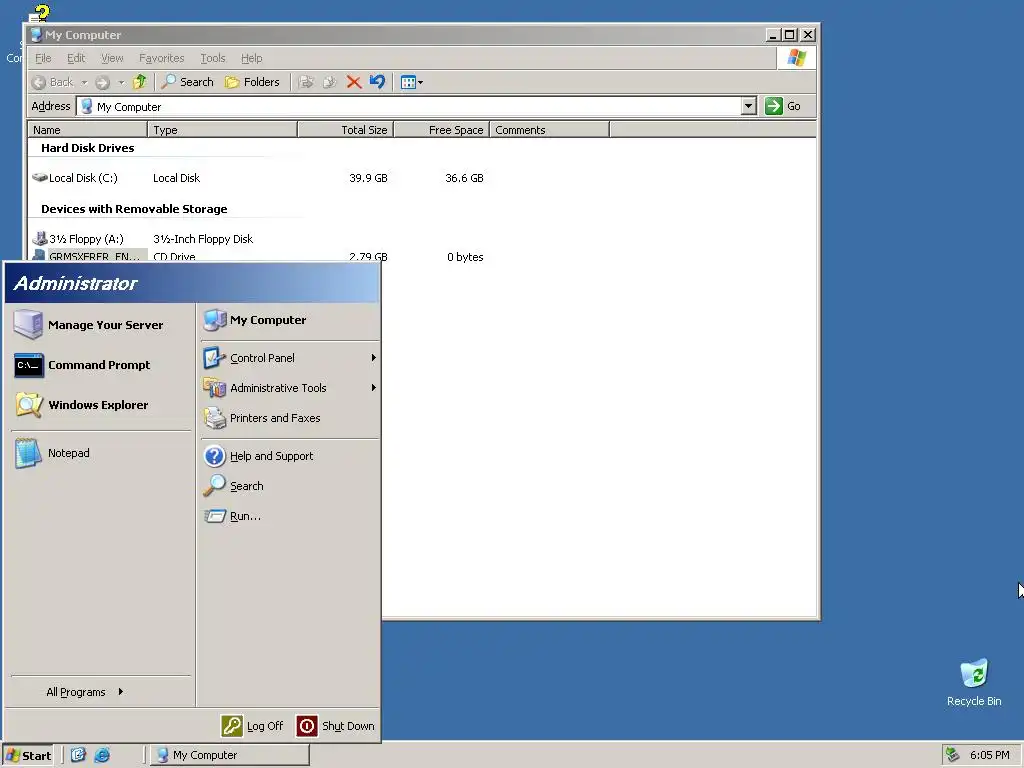
Task: Sort by the Free Space column header
Action: [x=441, y=130]
